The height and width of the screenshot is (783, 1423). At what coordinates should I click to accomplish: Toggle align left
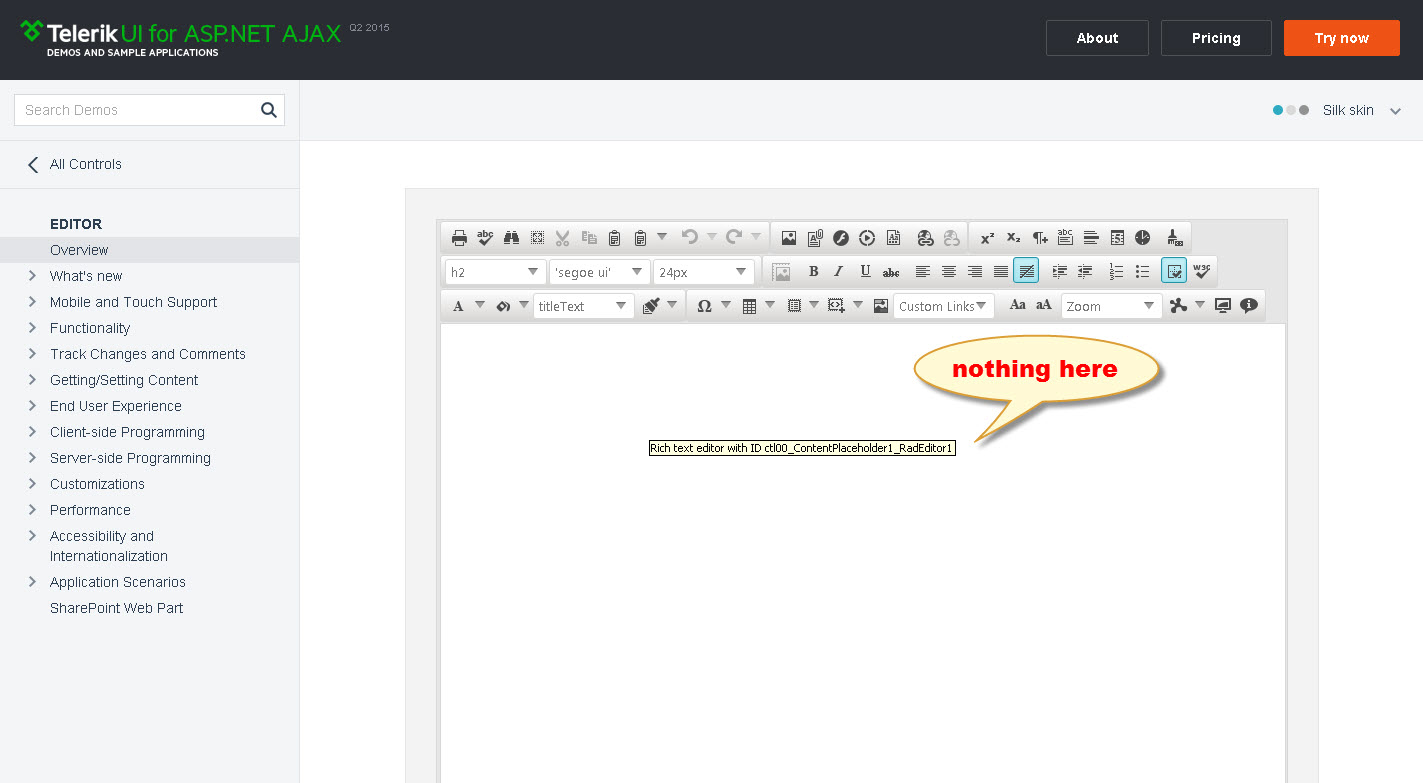click(923, 272)
